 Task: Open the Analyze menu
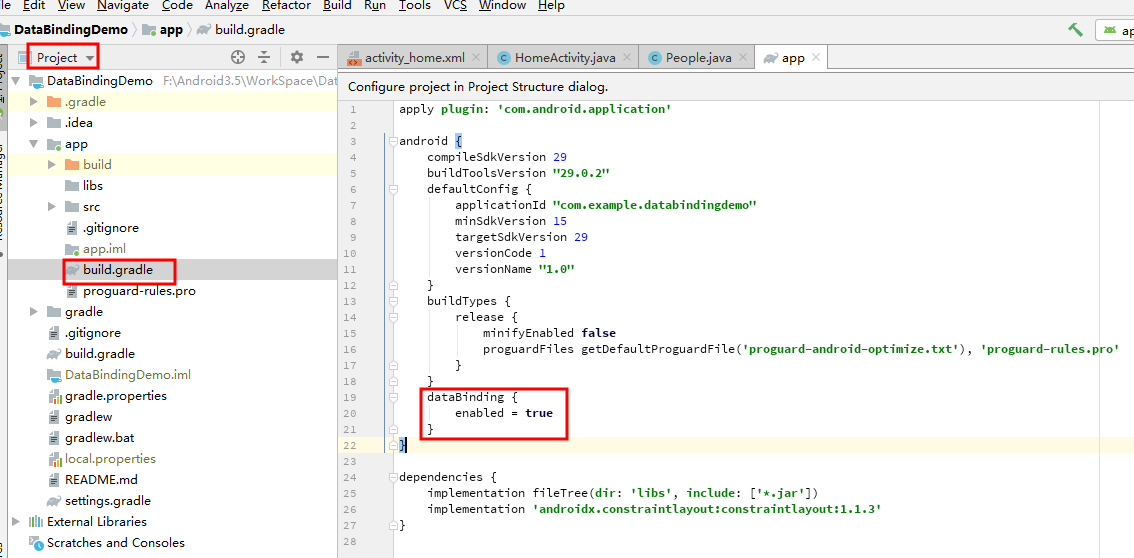click(x=227, y=6)
